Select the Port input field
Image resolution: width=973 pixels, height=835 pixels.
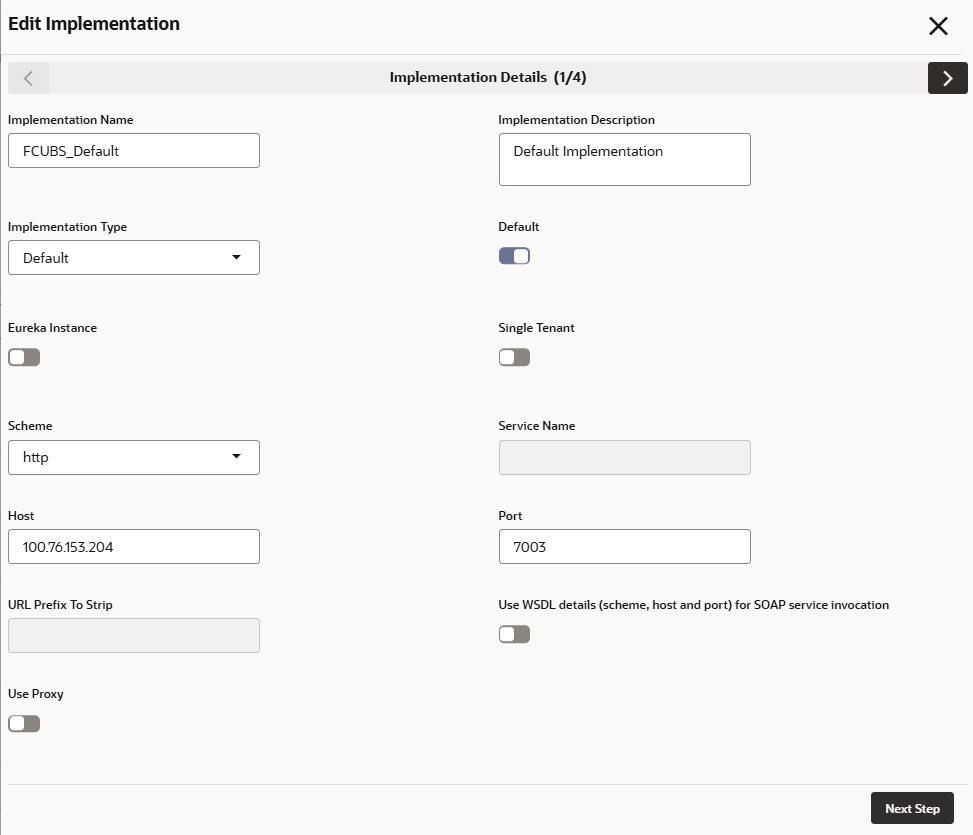coord(624,547)
